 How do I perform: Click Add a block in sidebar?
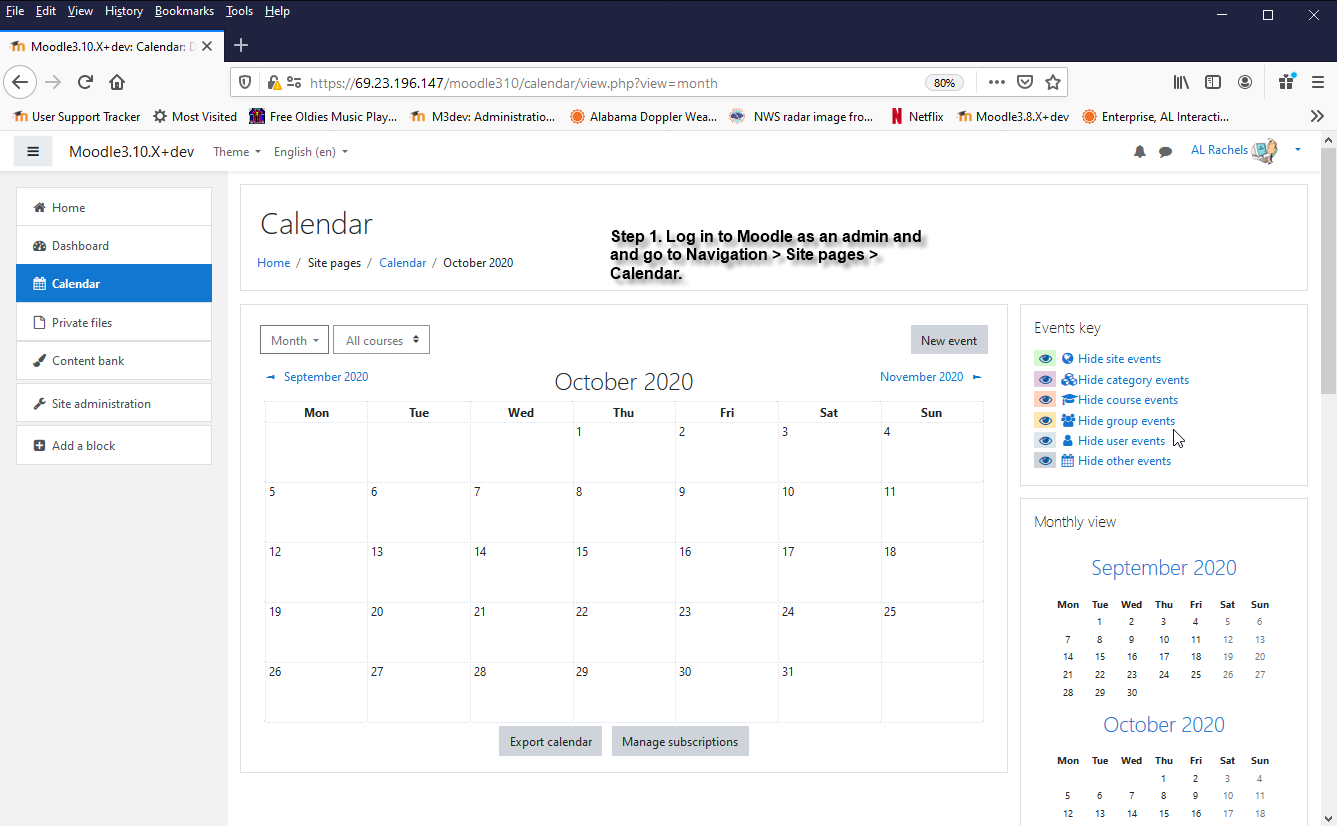tap(114, 446)
